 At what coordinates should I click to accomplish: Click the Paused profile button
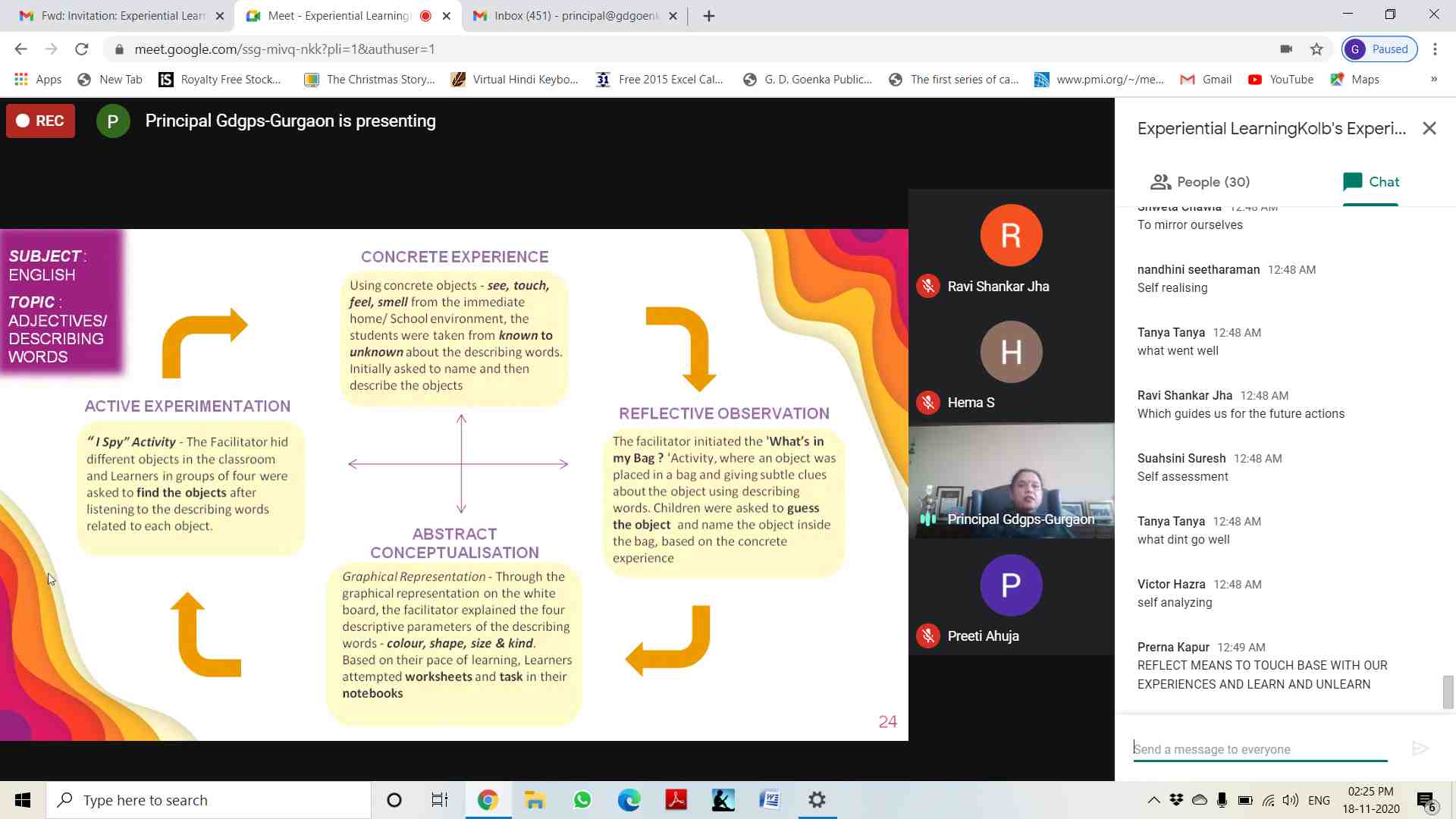click(x=1379, y=49)
